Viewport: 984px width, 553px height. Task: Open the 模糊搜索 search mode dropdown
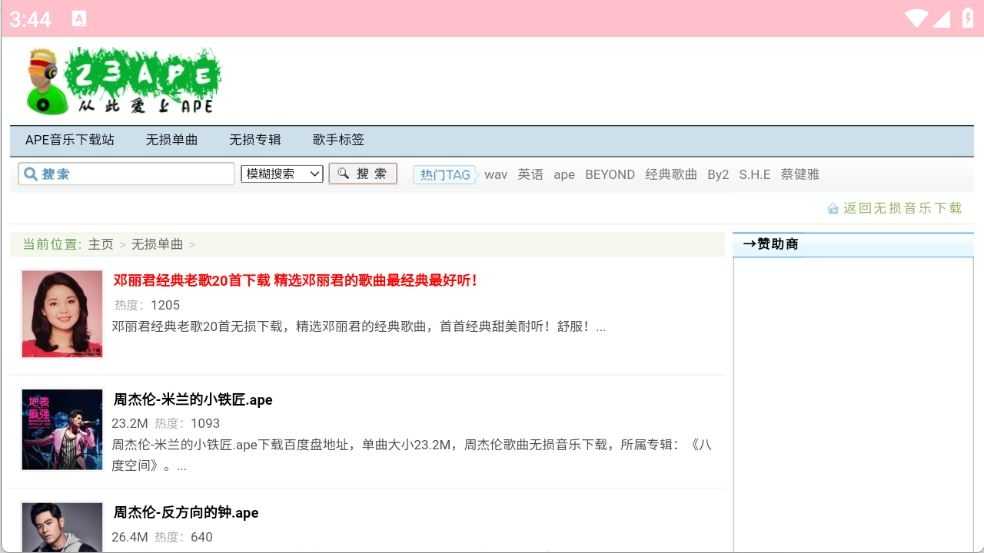[282, 174]
